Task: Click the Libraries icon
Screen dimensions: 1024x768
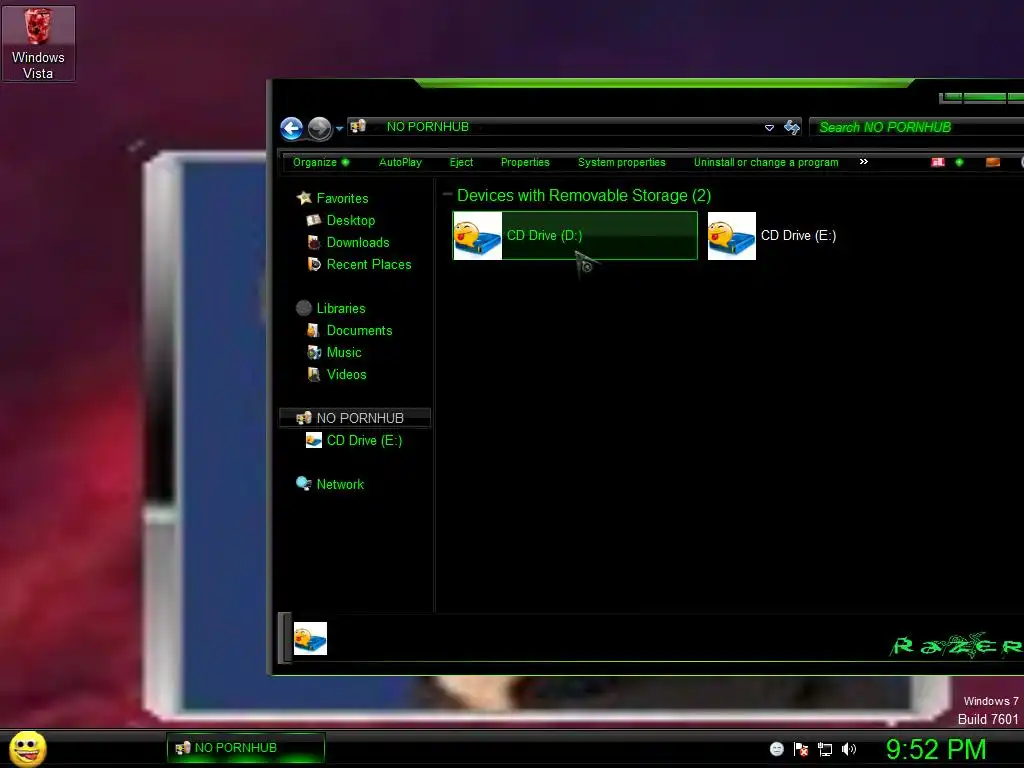Action: (x=304, y=308)
